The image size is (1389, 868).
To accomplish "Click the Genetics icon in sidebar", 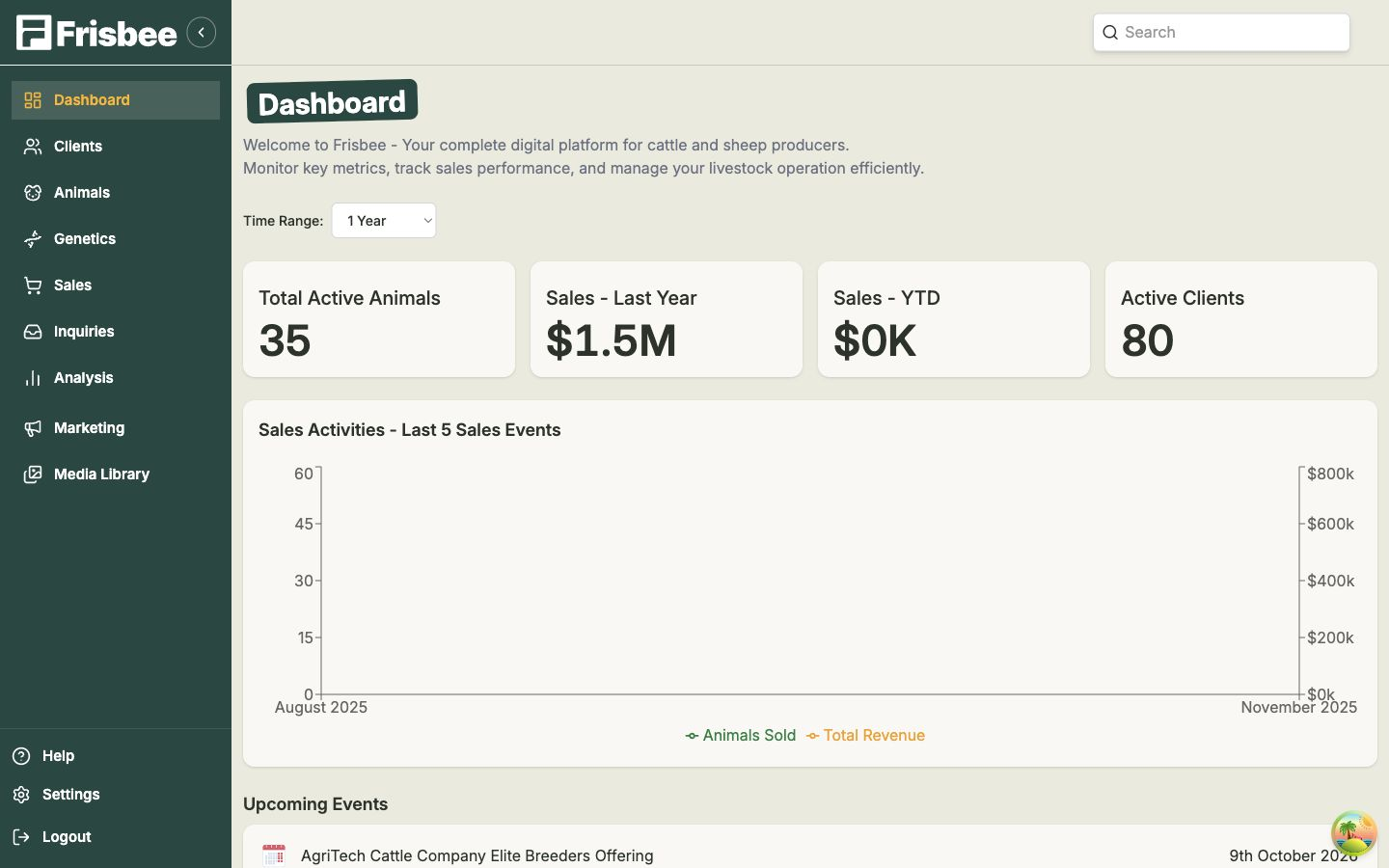I will 33,239.
